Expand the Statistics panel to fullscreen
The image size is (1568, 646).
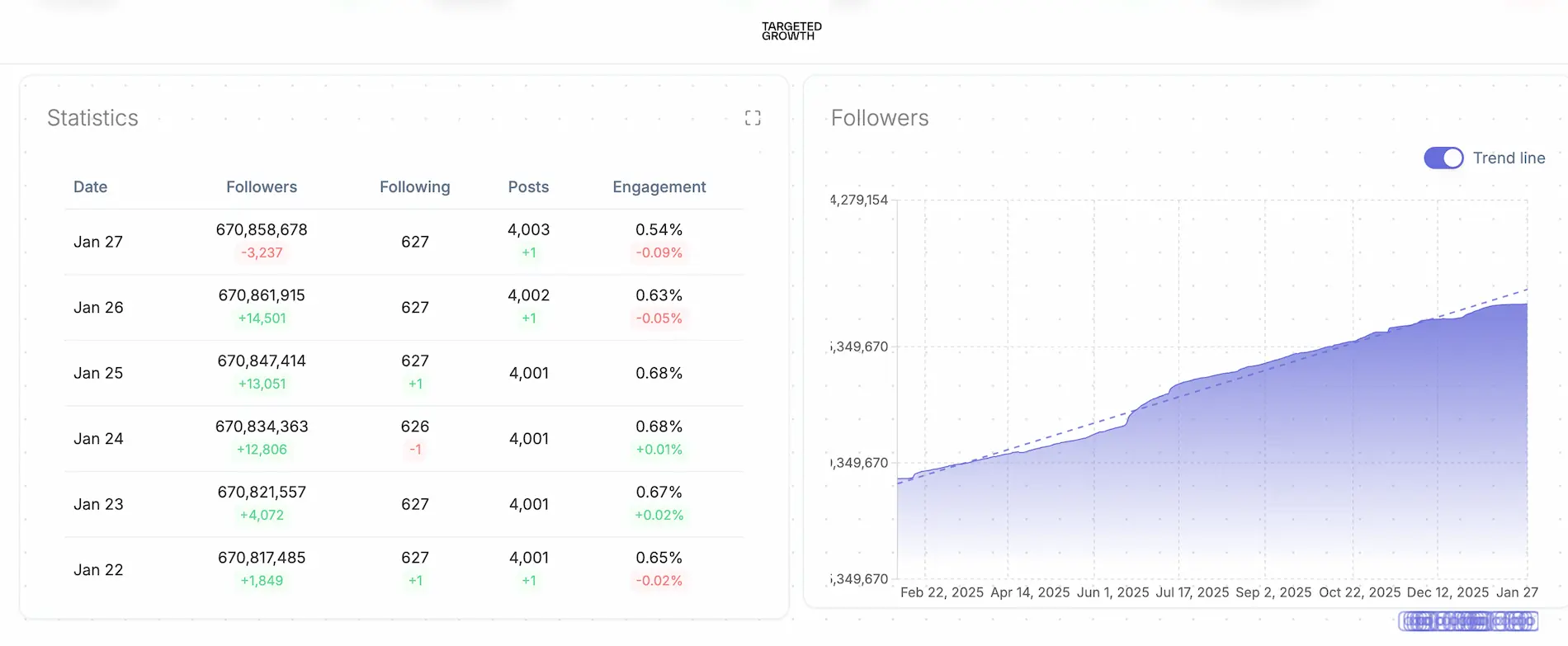pyautogui.click(x=752, y=118)
